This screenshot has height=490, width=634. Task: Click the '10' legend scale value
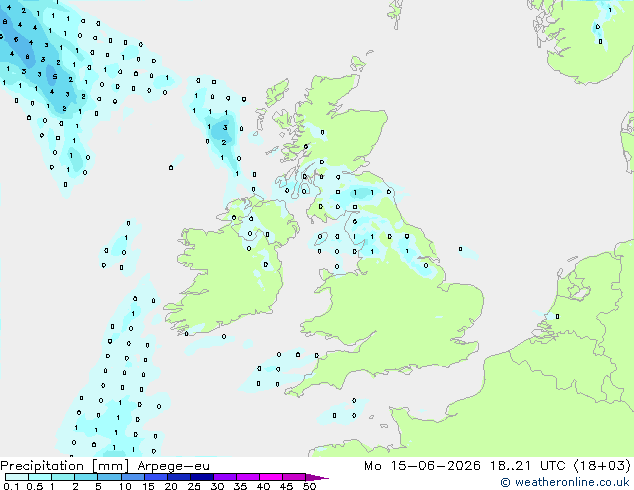coord(125,486)
